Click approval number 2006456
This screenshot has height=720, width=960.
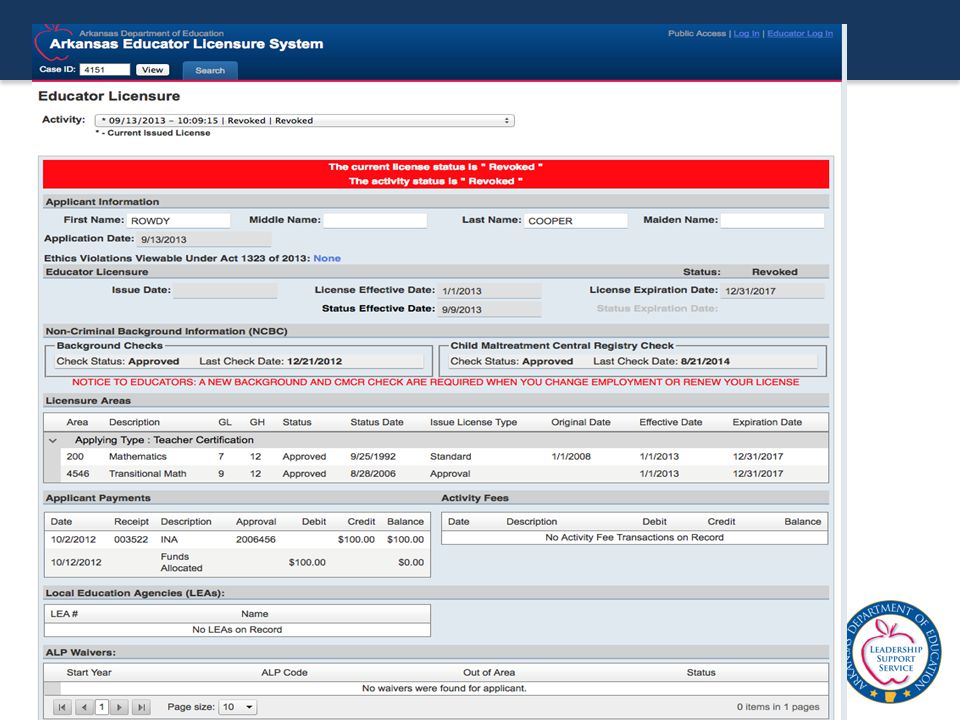click(x=256, y=539)
